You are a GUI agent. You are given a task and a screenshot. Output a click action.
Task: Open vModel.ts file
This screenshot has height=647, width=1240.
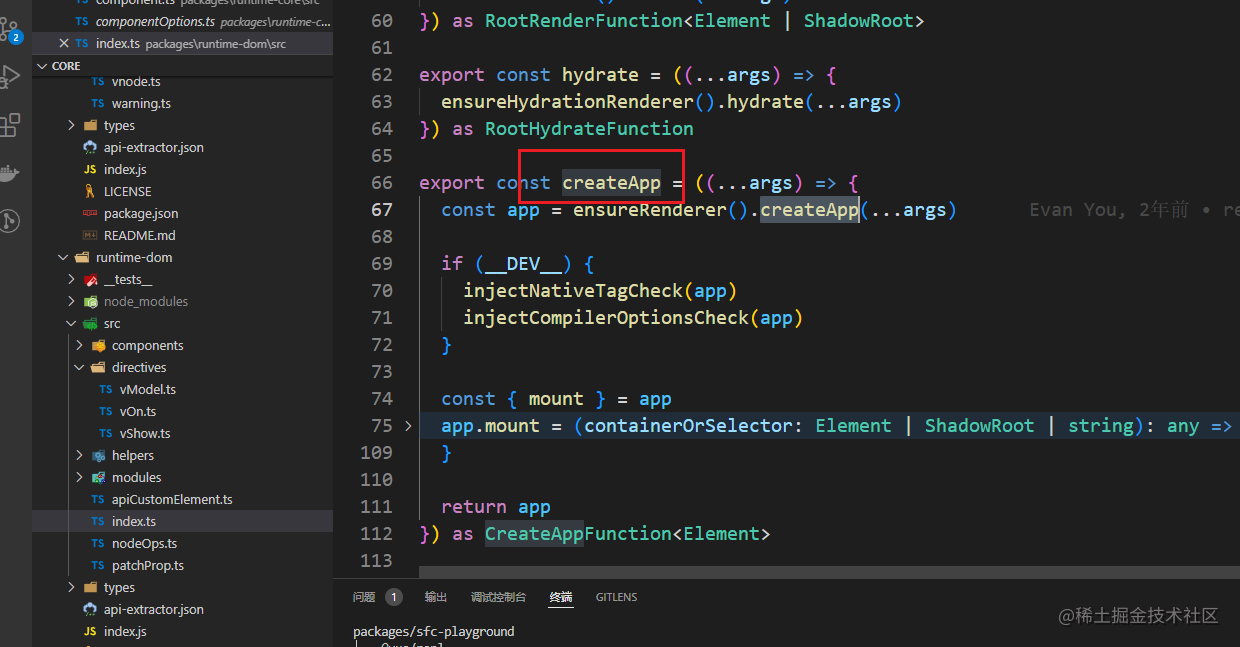point(148,390)
